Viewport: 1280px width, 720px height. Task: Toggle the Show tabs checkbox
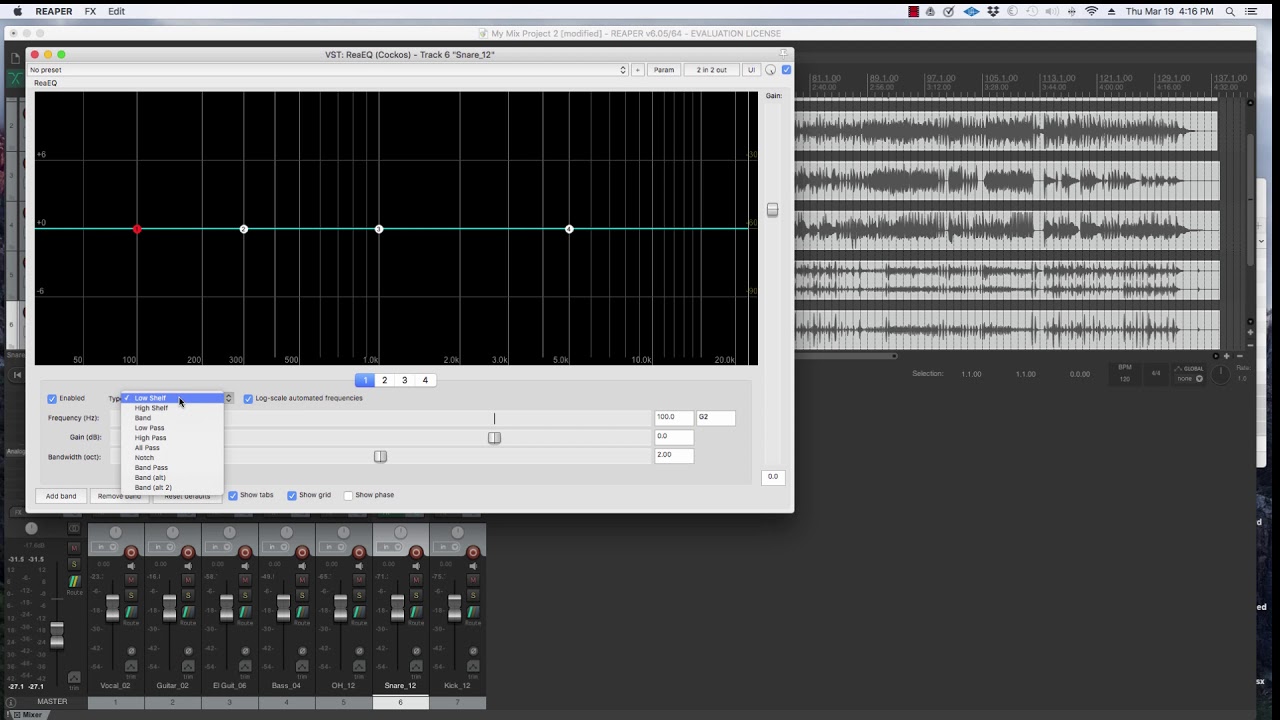coord(233,495)
